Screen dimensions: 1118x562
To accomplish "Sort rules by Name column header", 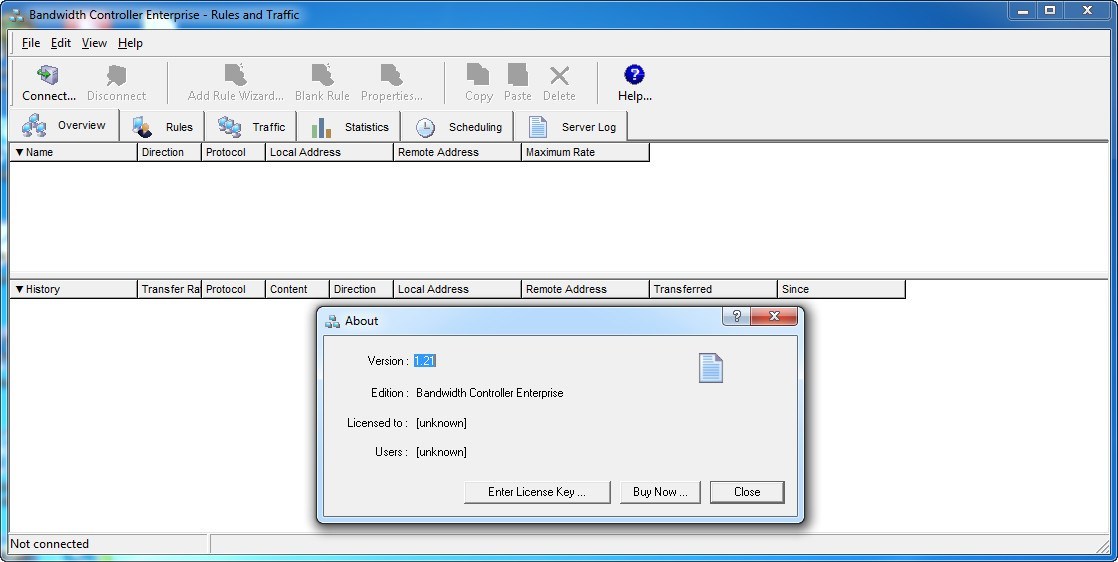I will point(73,152).
